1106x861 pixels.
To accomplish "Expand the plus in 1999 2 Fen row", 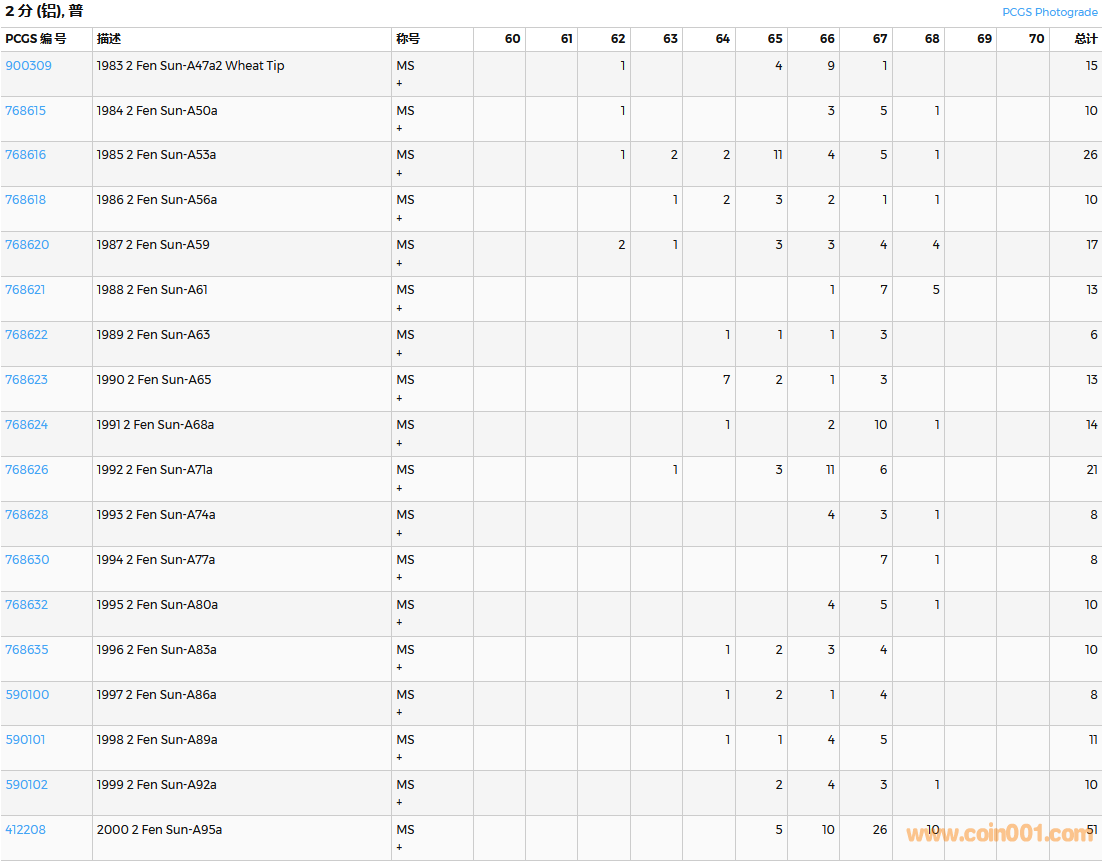I will (x=399, y=803).
